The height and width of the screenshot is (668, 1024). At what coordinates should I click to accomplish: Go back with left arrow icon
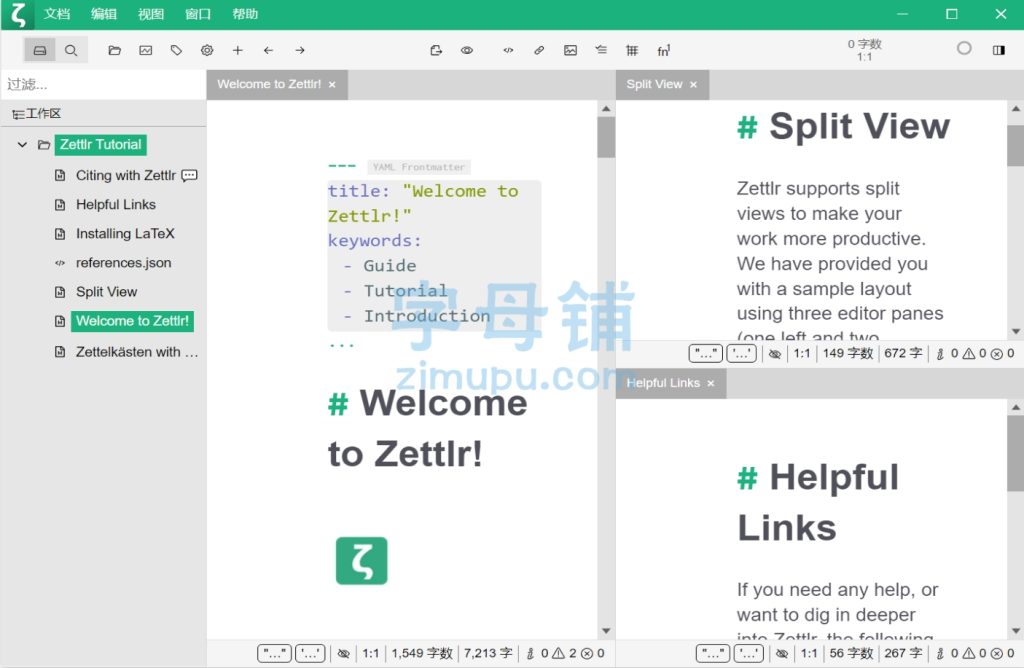(x=268, y=50)
